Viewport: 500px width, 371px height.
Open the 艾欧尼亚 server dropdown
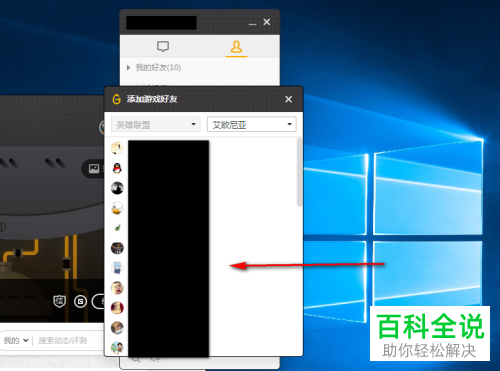pos(252,124)
